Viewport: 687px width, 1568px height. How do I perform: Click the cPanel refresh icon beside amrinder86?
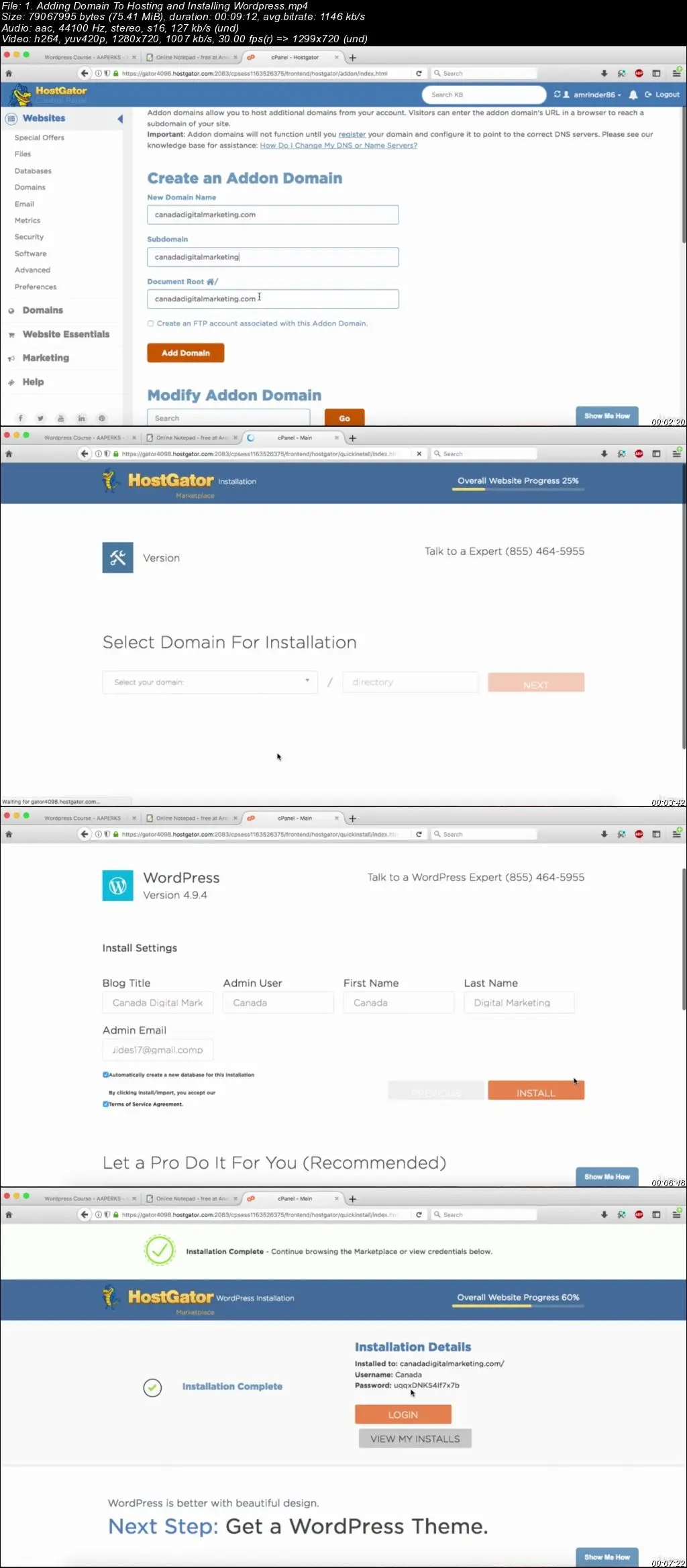point(557,95)
